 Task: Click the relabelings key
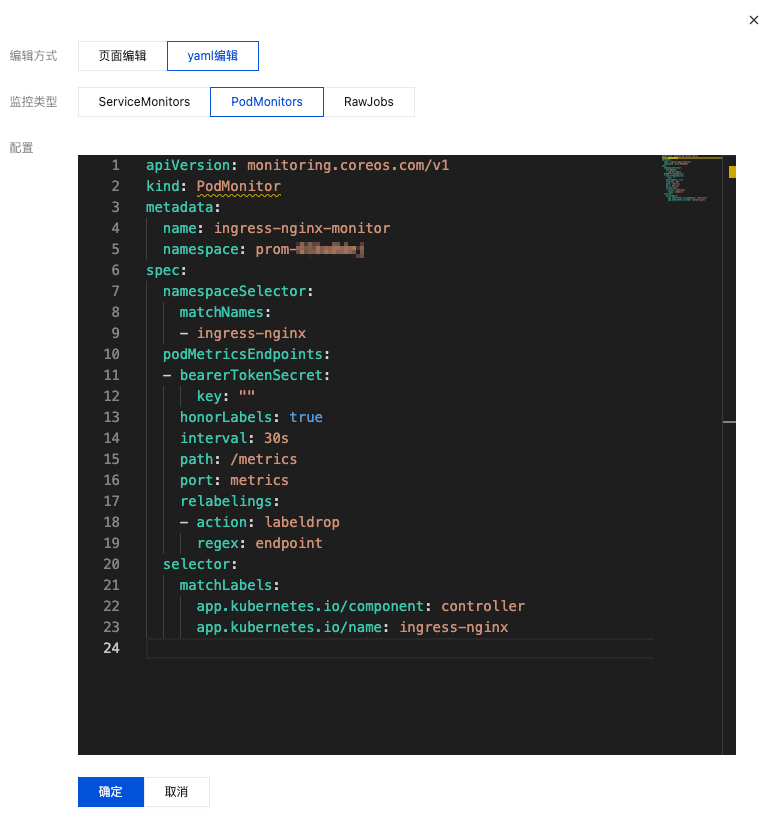[226, 501]
